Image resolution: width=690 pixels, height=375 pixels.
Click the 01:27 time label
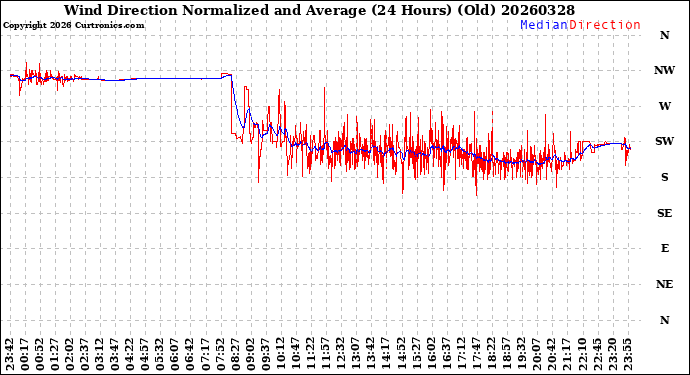pyautogui.click(x=55, y=355)
